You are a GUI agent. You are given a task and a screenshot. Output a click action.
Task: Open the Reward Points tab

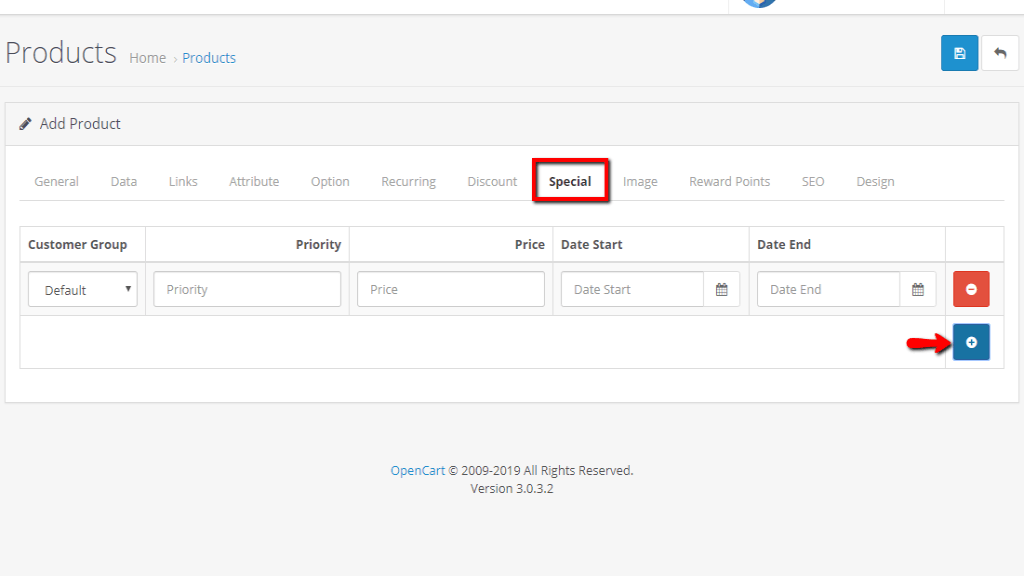point(729,181)
